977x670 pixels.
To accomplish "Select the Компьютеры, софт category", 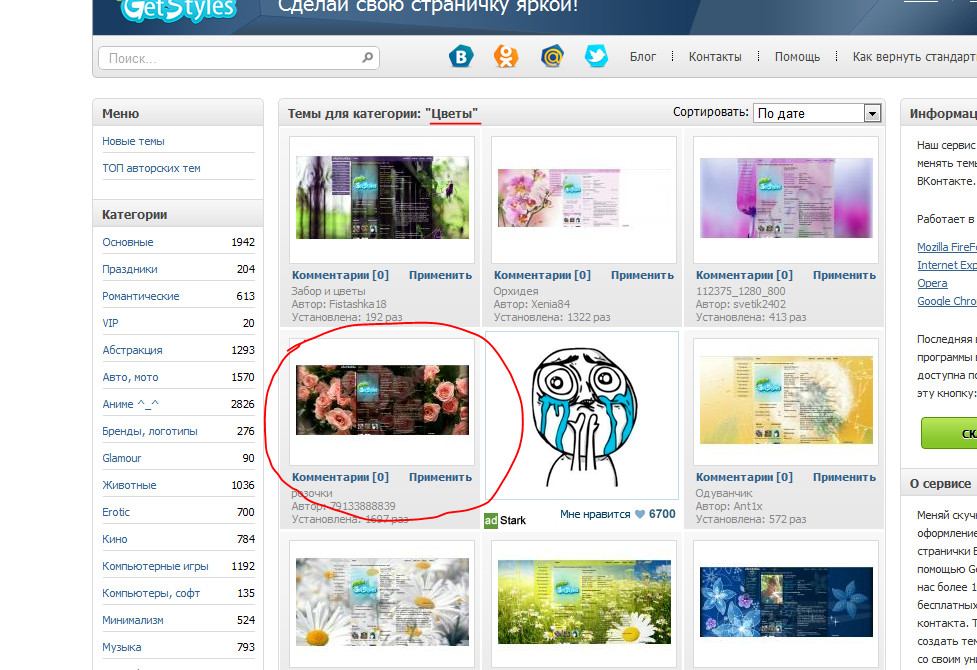I will 151,593.
